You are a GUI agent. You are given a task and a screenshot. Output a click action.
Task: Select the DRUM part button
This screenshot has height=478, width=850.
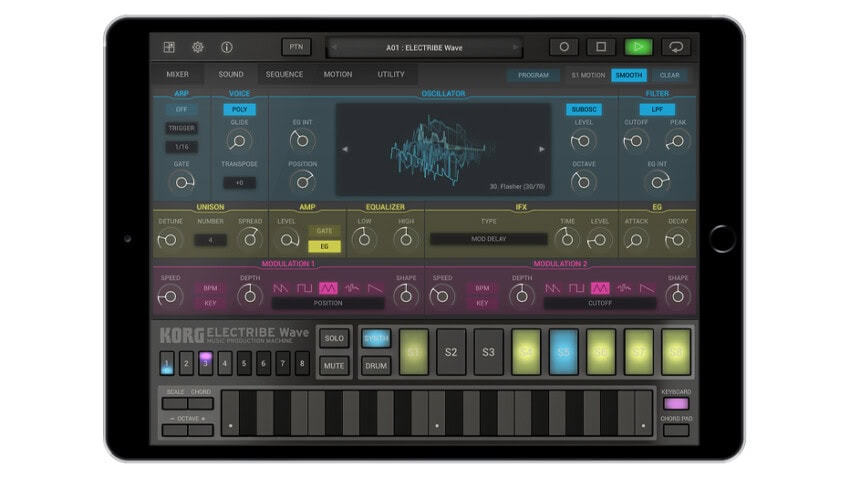[x=376, y=366]
